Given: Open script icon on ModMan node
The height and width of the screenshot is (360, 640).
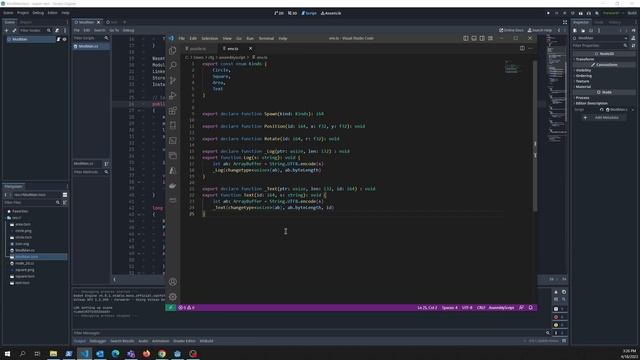Looking at the screenshot, I should [x=58, y=39].
